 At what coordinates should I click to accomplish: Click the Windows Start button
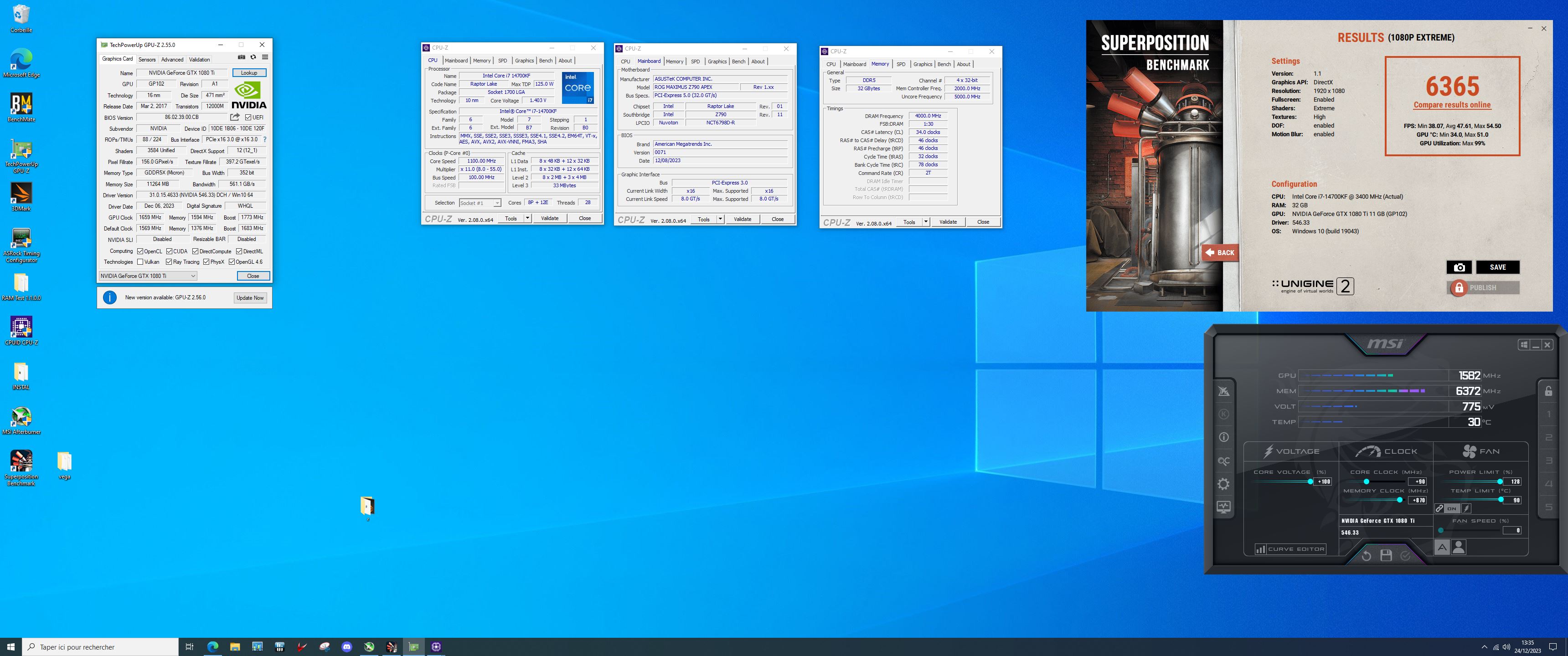click(x=11, y=647)
